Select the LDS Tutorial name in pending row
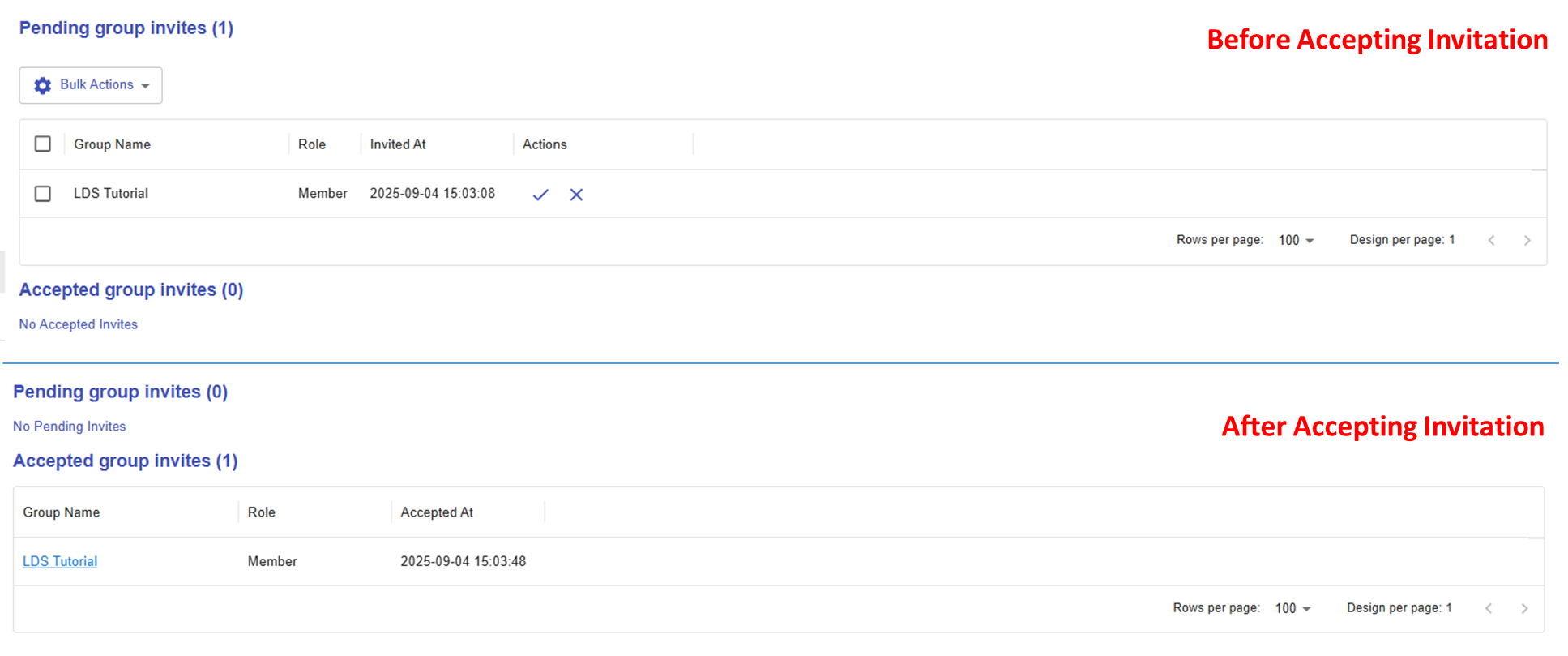The width and height of the screenshot is (1568, 656). pos(111,194)
